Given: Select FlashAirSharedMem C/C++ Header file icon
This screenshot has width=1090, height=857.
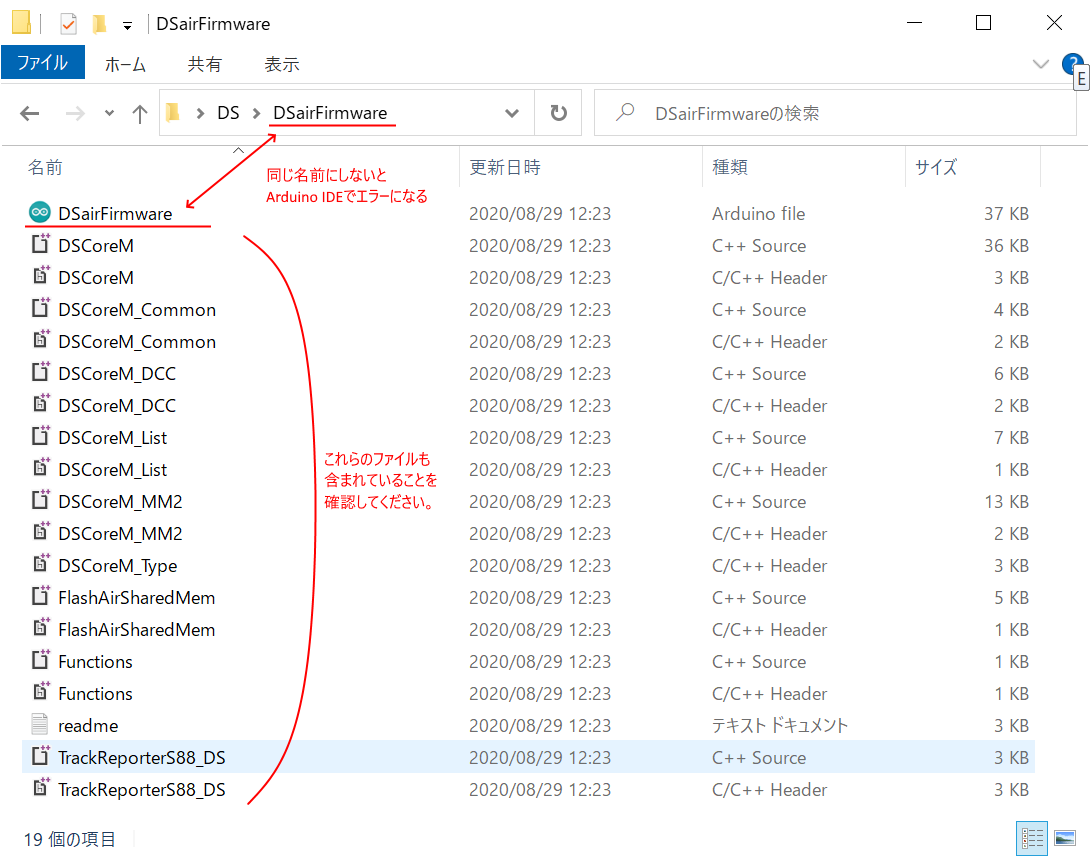Looking at the screenshot, I should [40, 628].
